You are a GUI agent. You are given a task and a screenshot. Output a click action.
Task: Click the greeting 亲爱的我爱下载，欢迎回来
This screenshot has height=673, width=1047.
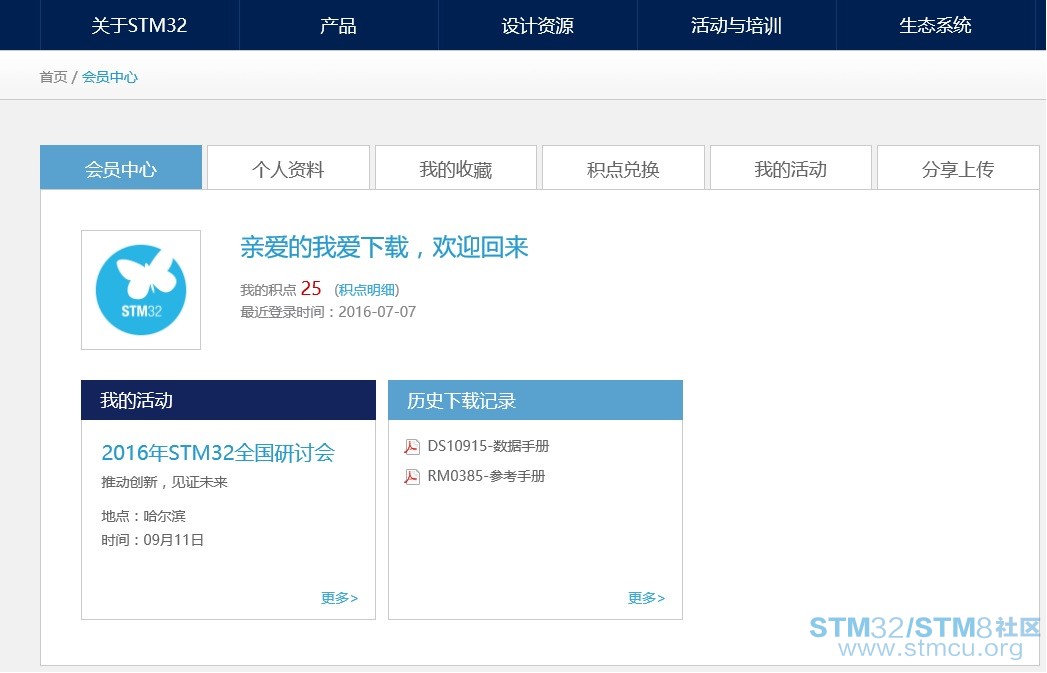(384, 247)
